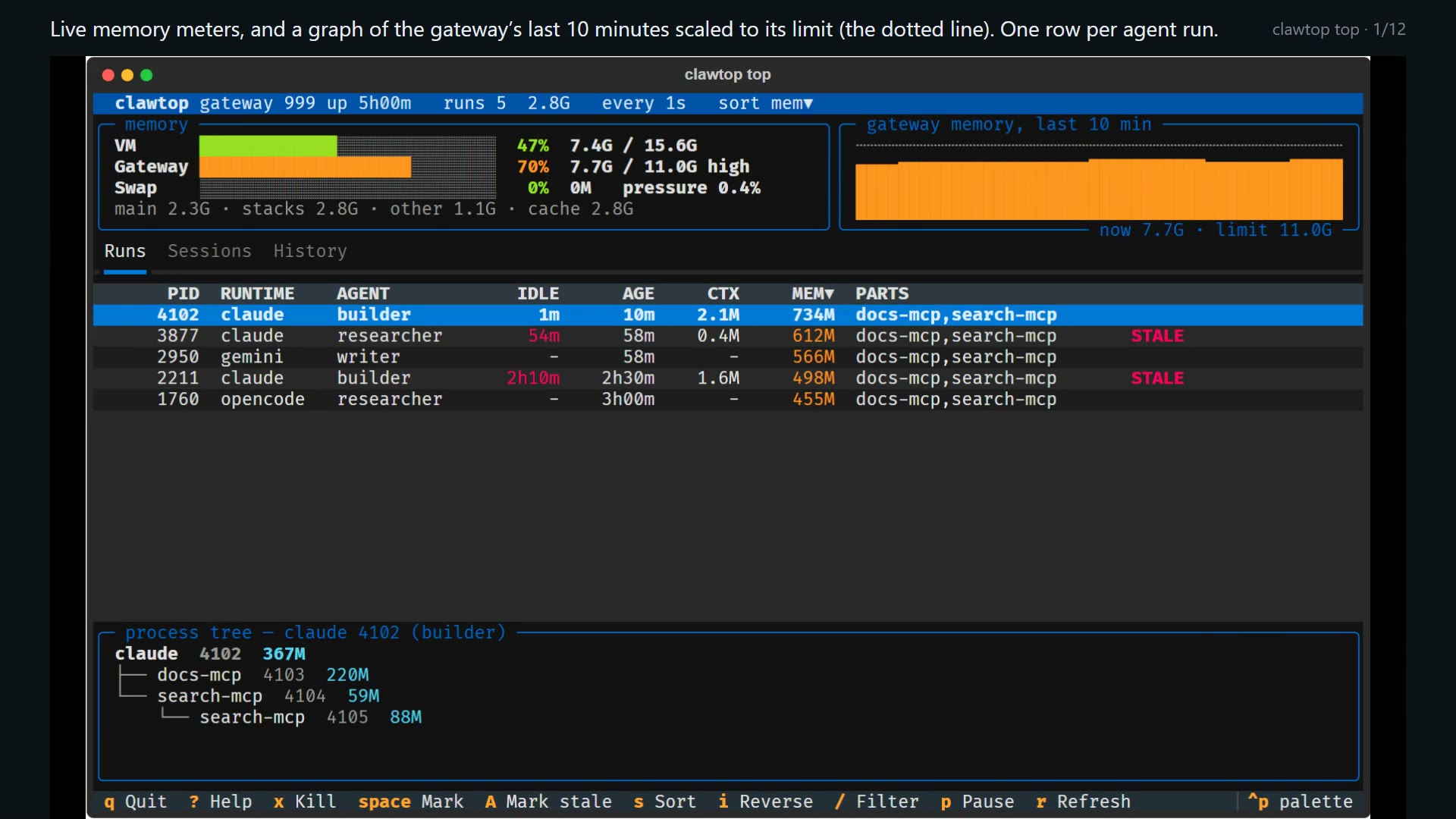Click the 566M memory value

point(814,357)
